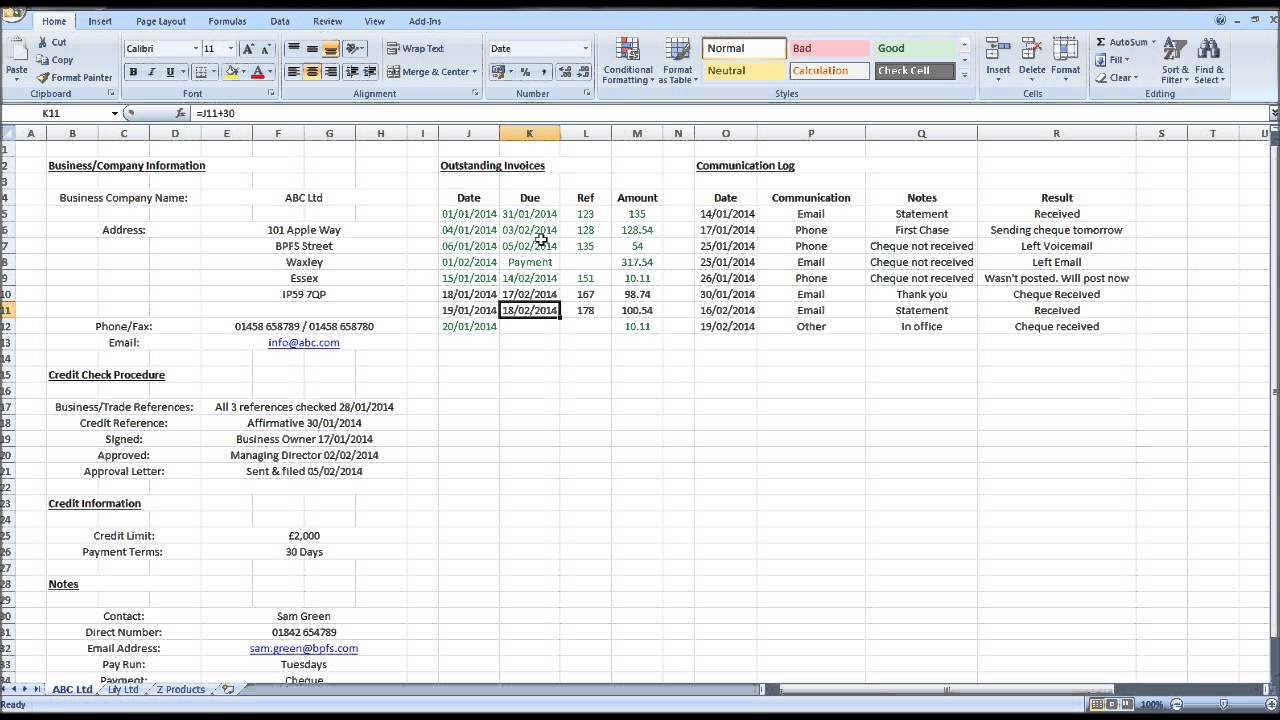
Task: Apply the Check Cell style
Action: point(917,70)
